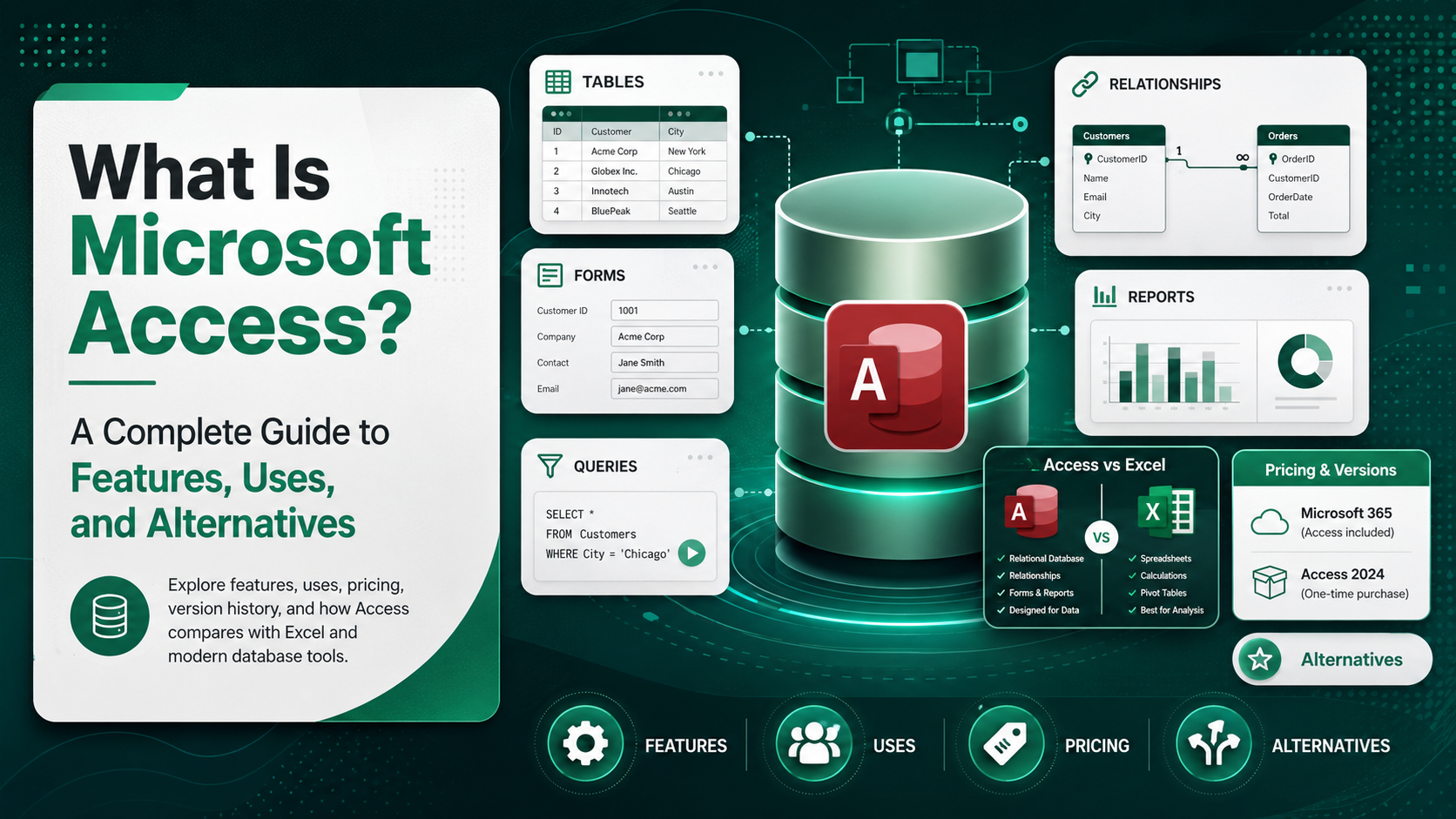Open the Tables card three-dot menu
This screenshot has height=819, width=1456.
pyautogui.click(x=711, y=74)
